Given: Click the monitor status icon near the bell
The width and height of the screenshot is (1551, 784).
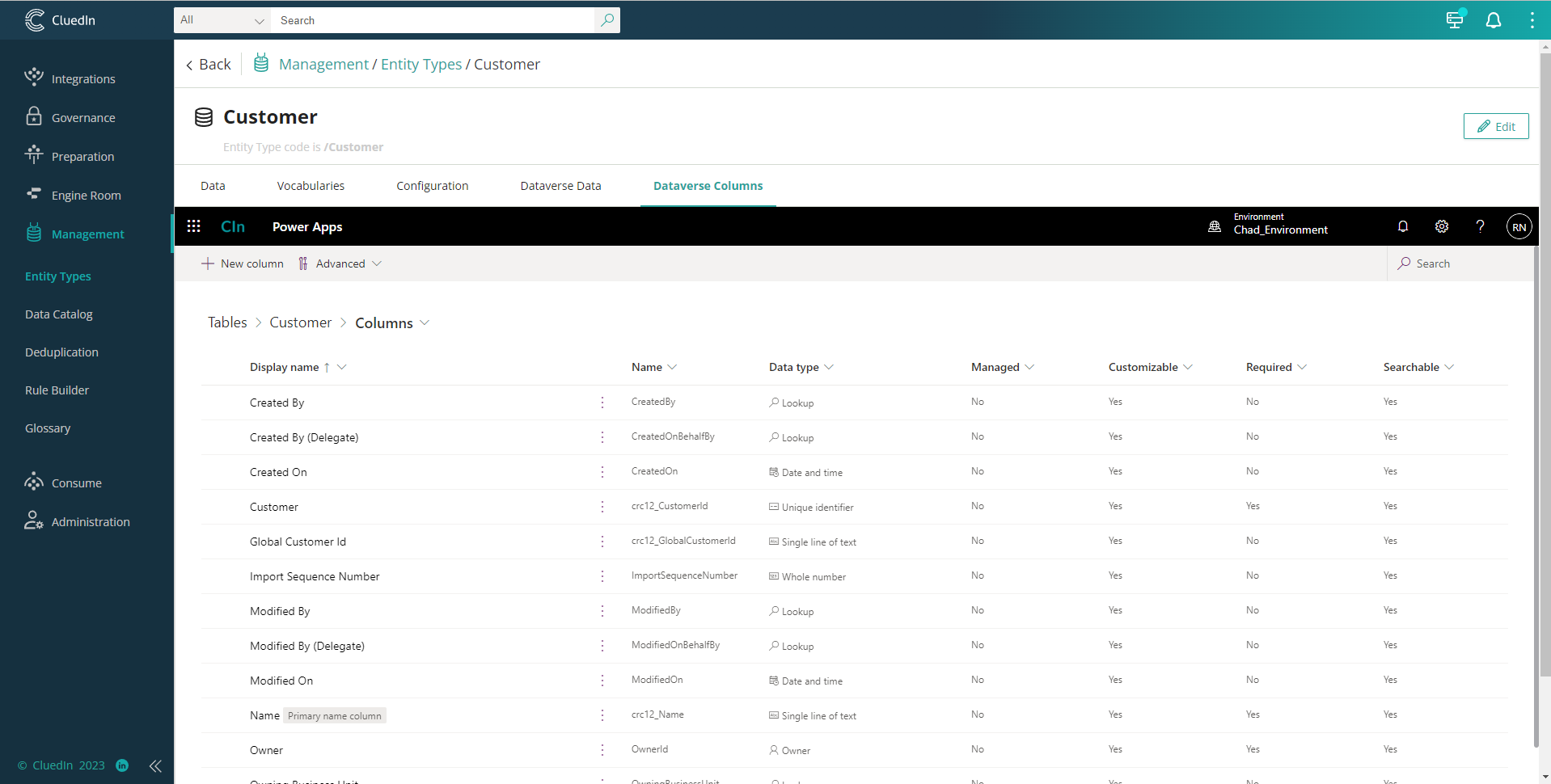Looking at the screenshot, I should click(x=1455, y=19).
